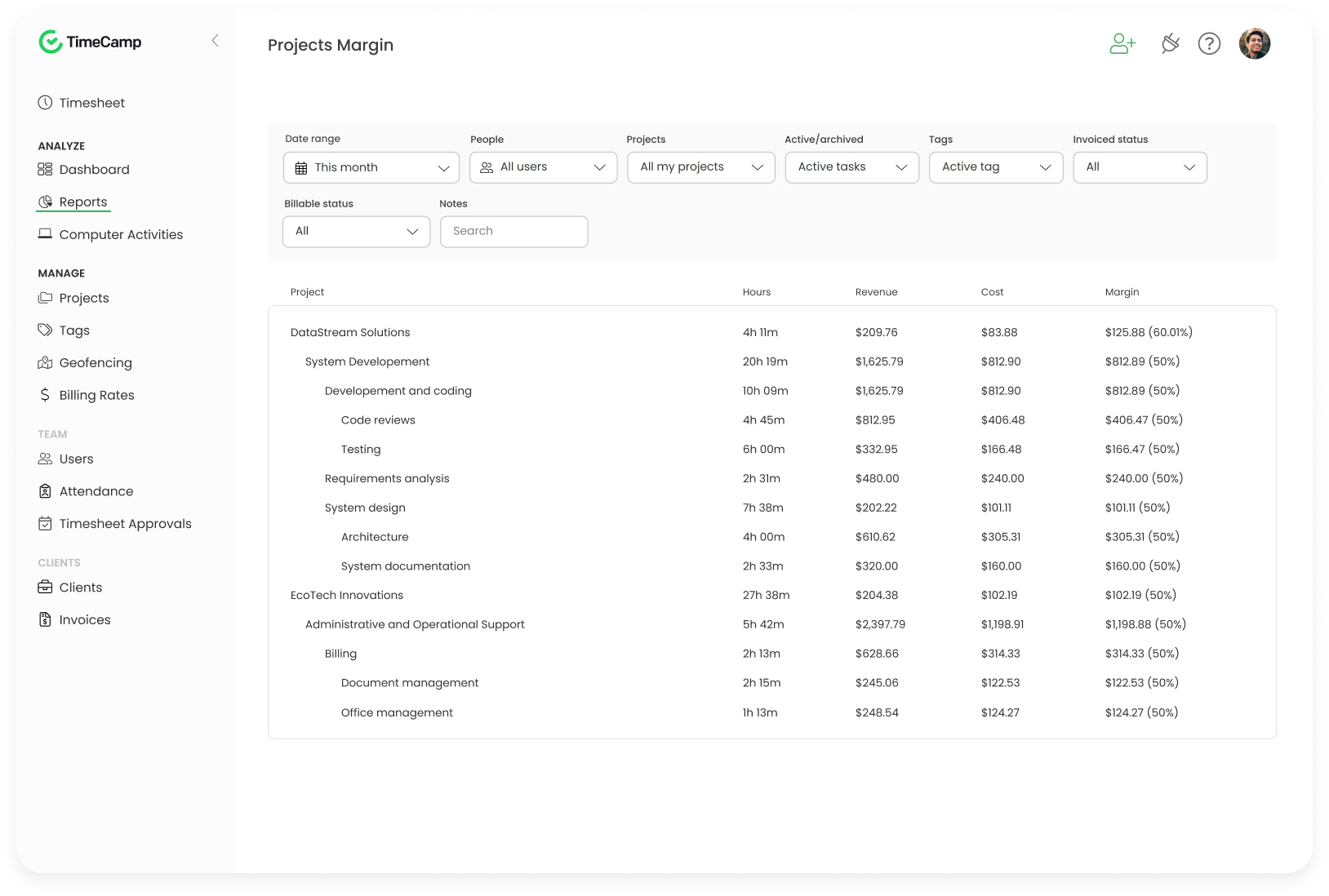Click the 27h 38m hours value

pyautogui.click(x=766, y=596)
